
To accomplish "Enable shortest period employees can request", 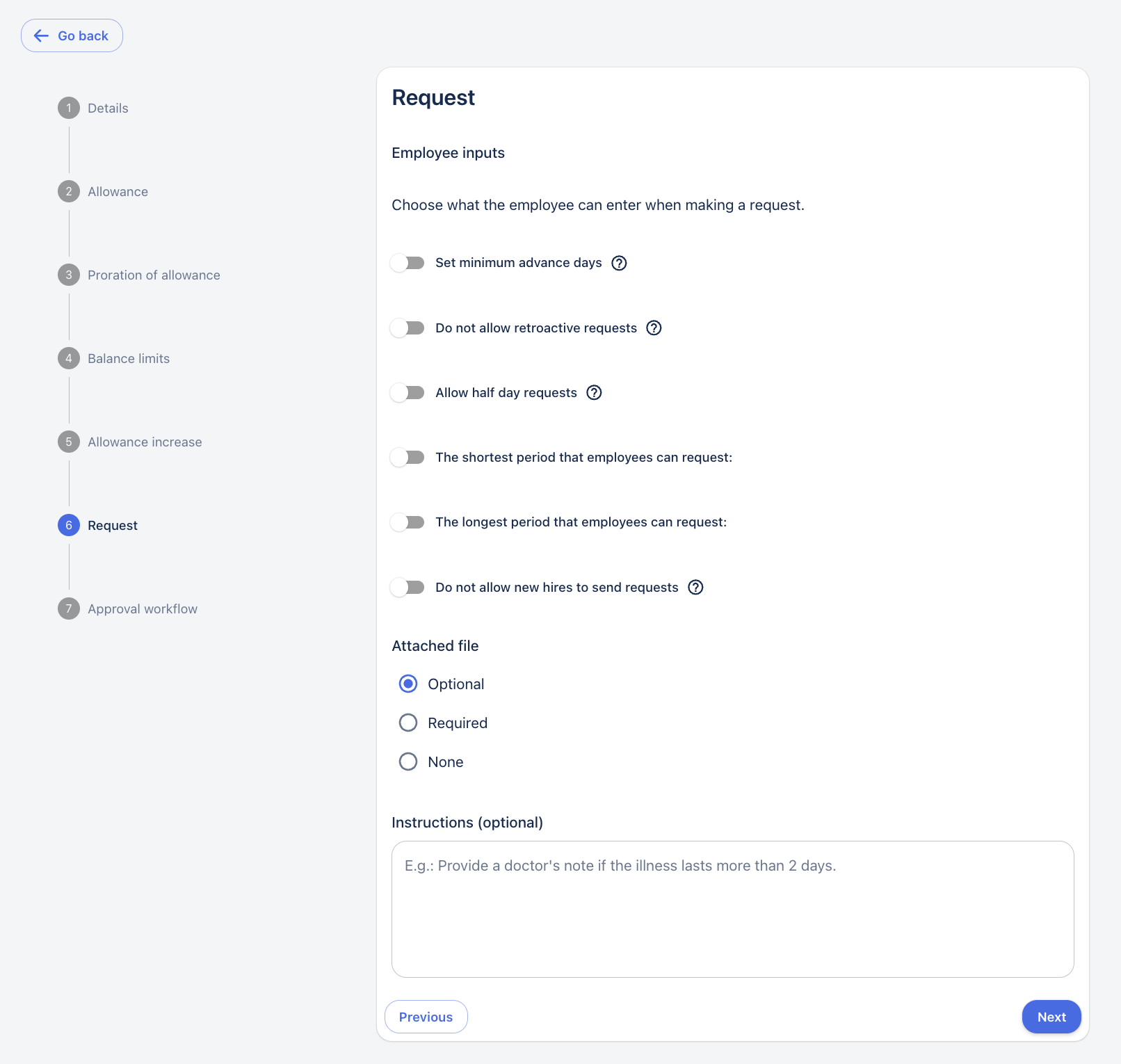I will [x=408, y=458].
